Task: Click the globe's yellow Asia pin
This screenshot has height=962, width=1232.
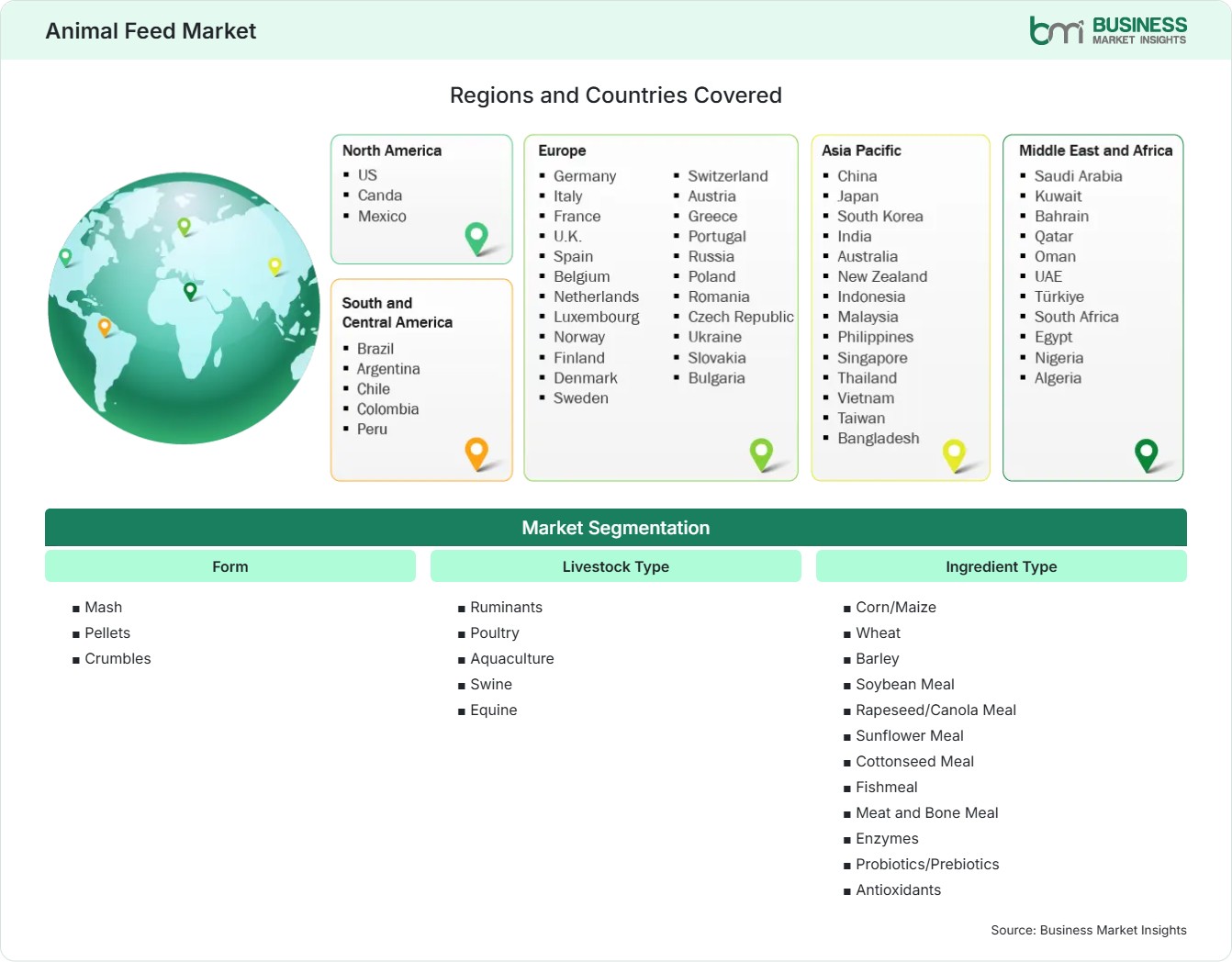Action: 274,266
